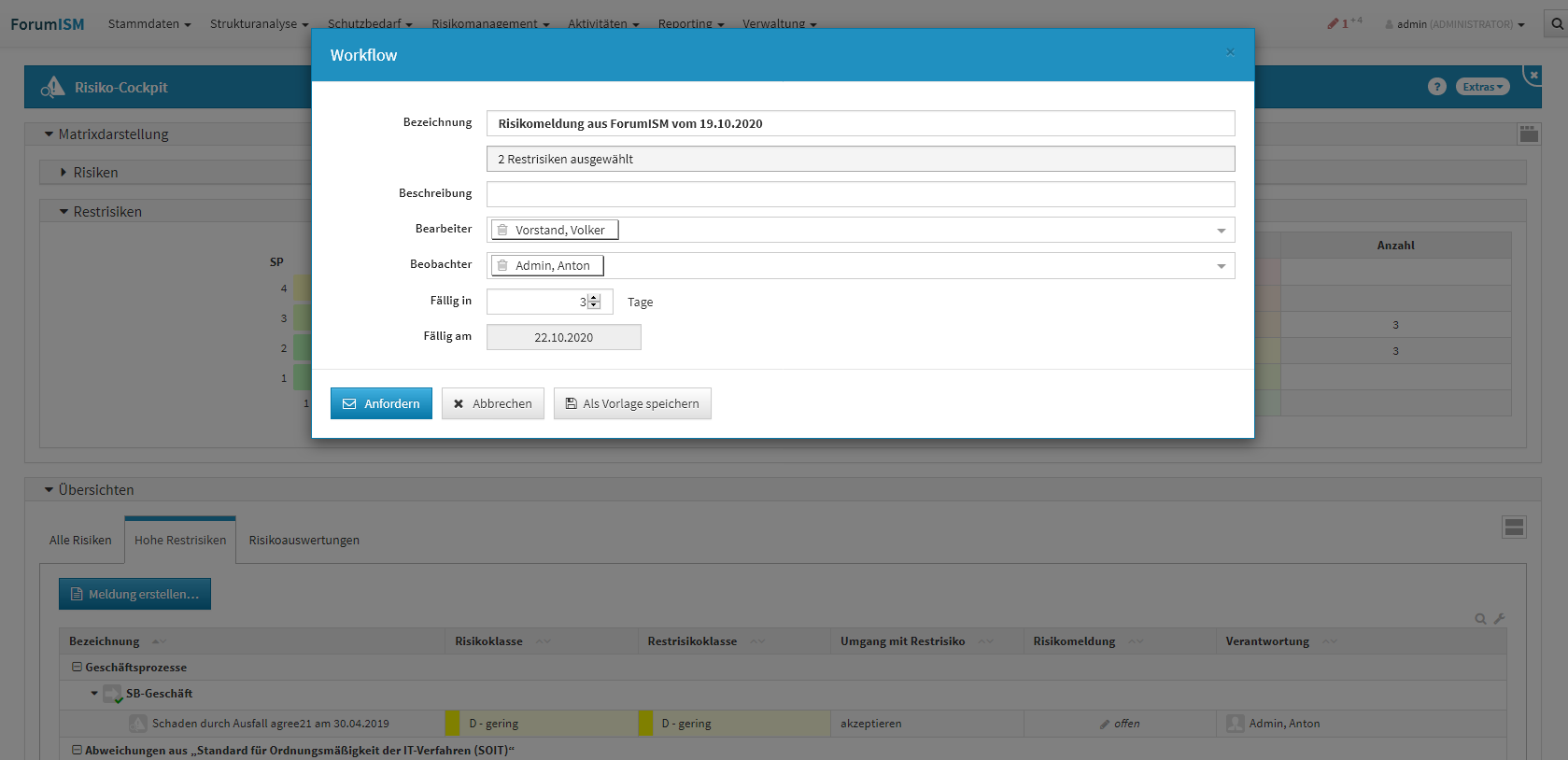Open the help question mark icon

[x=1436, y=87]
